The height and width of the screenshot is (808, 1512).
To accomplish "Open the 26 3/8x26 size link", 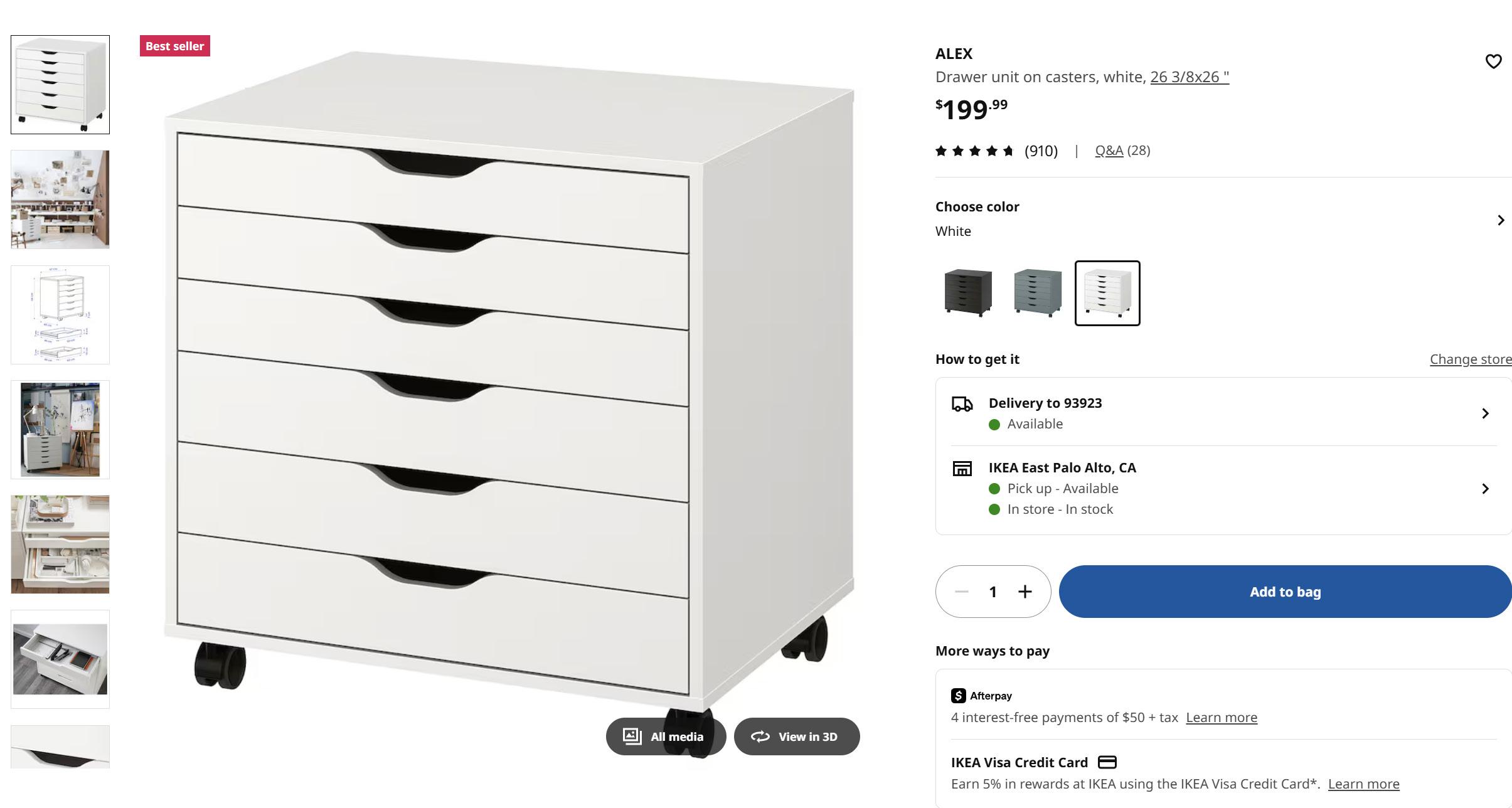I will coord(1190,77).
